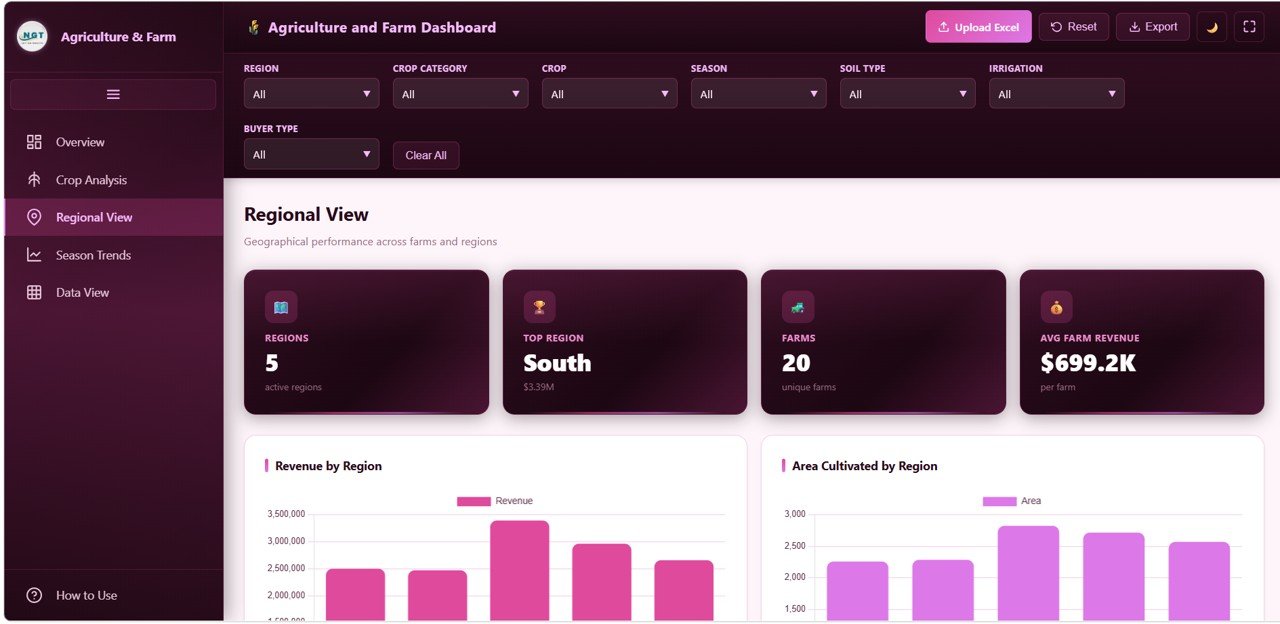Click the Upload Excel button
The height and width of the screenshot is (624, 1280).
click(x=978, y=26)
